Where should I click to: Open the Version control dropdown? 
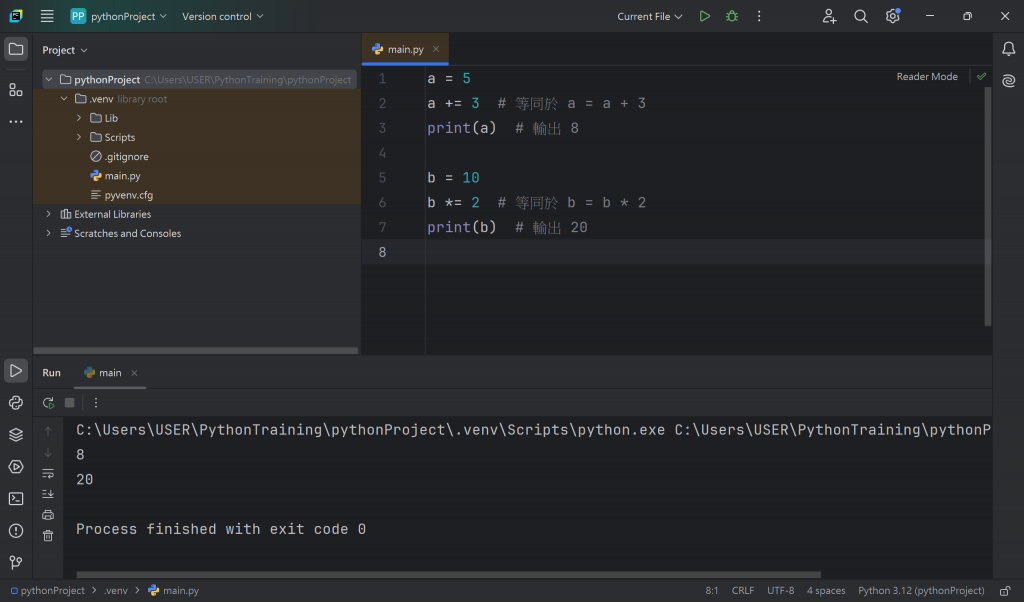pyautogui.click(x=223, y=16)
